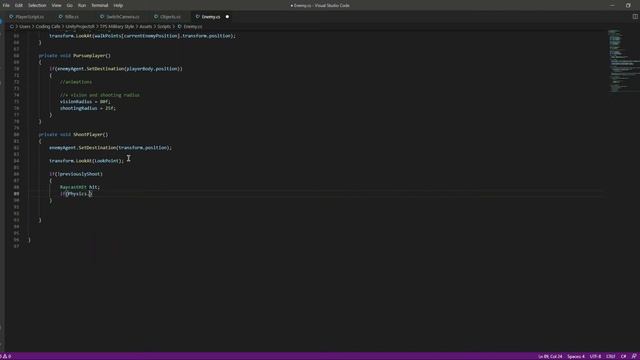Click the //animations comment line
640x360 pixels.
pos(76,82)
